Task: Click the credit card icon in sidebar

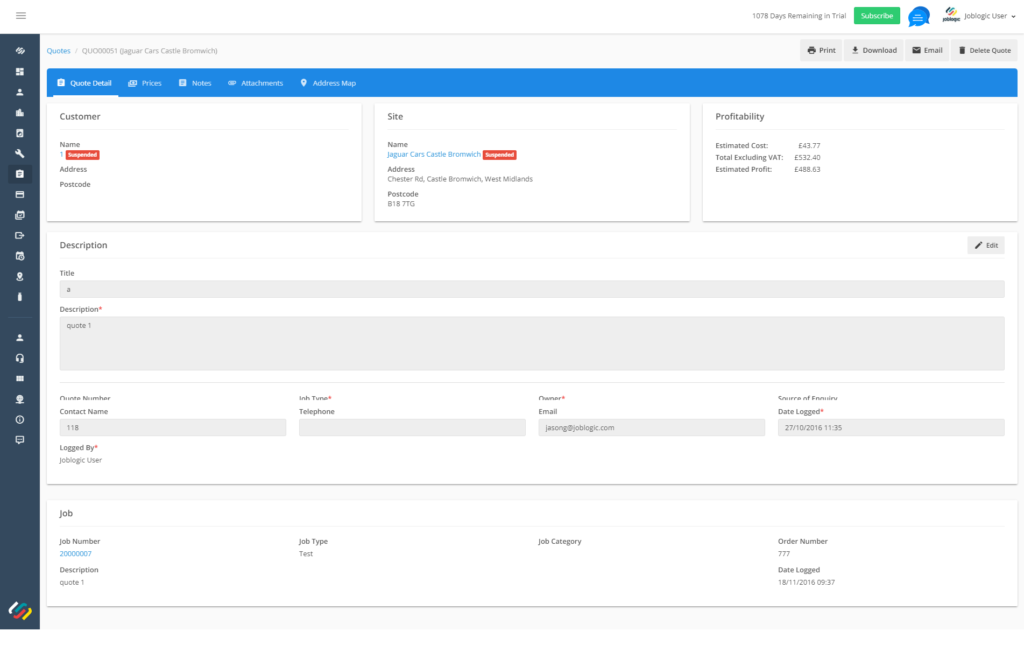Action: click(x=20, y=194)
